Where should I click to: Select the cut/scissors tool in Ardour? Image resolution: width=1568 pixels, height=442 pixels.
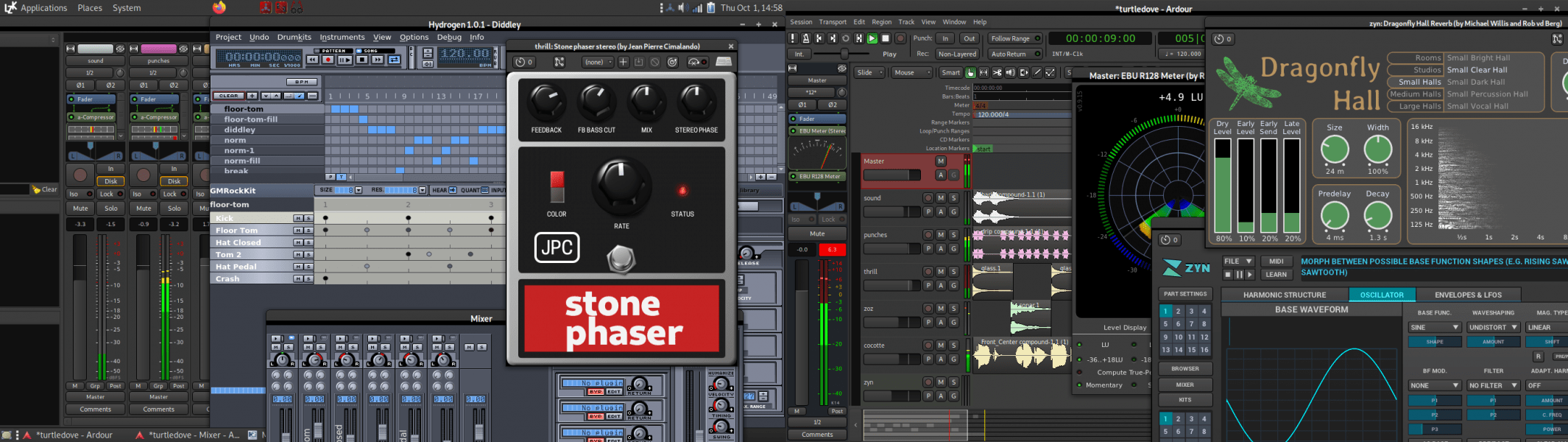pos(997,73)
